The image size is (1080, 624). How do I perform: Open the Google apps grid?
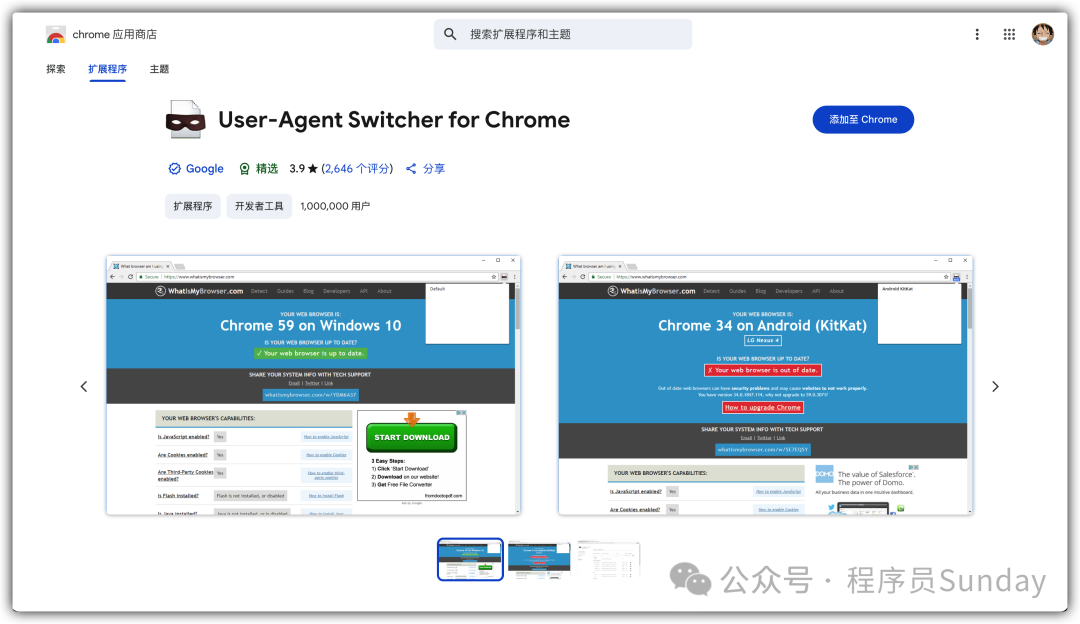[1009, 34]
